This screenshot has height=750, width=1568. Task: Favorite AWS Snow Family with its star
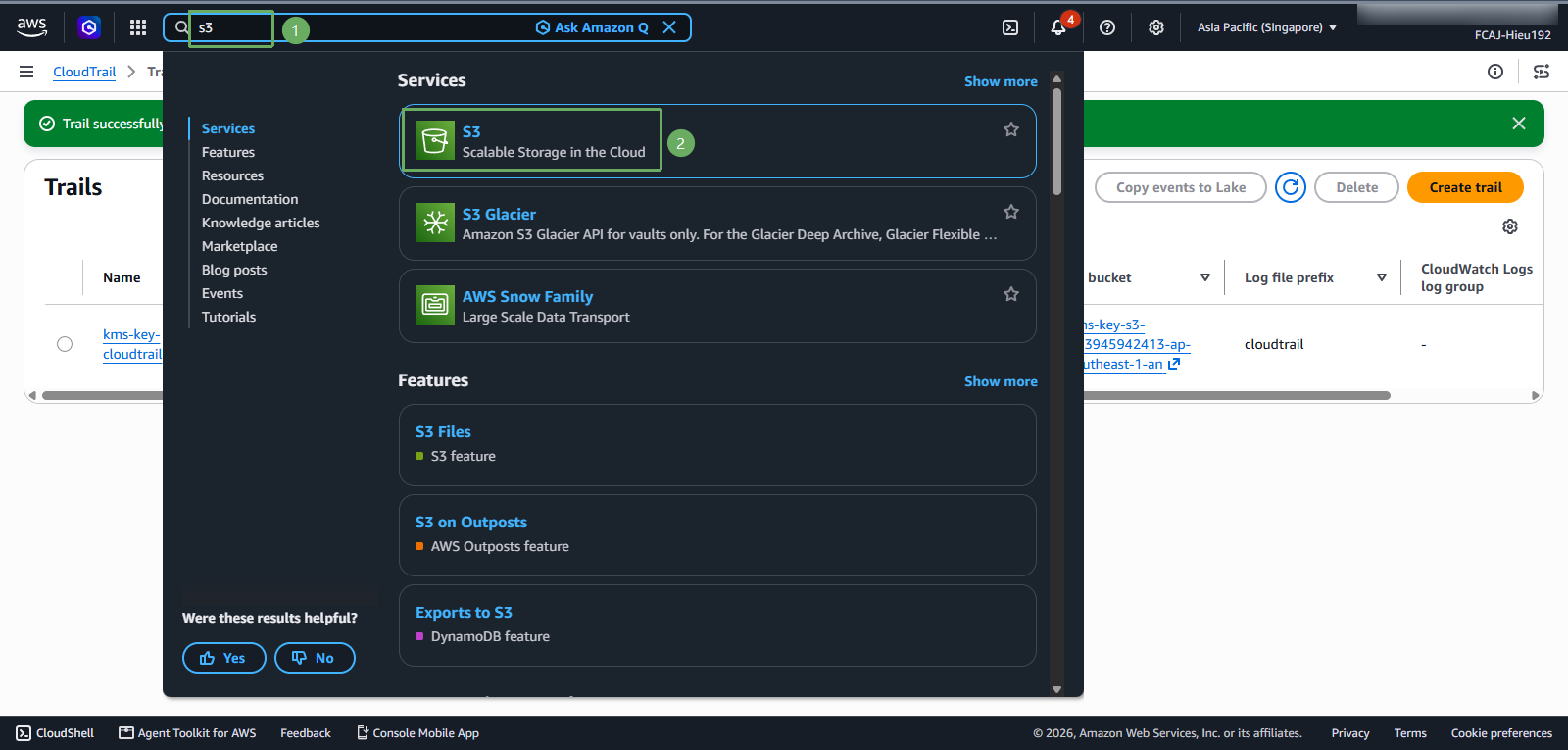point(1011,294)
